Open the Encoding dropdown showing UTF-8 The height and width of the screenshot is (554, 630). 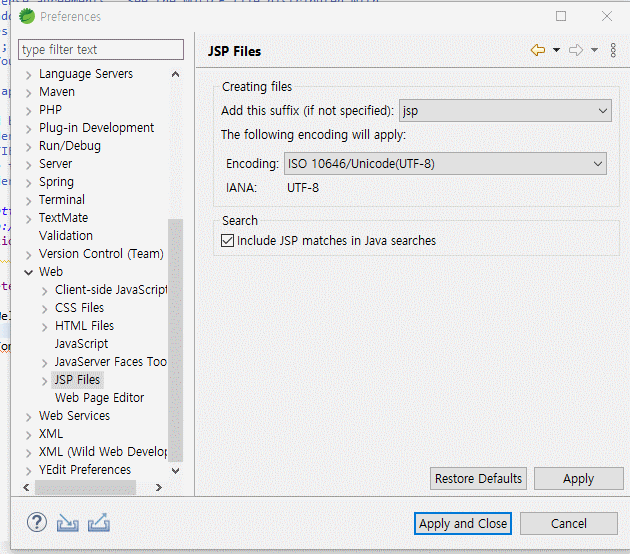click(445, 164)
